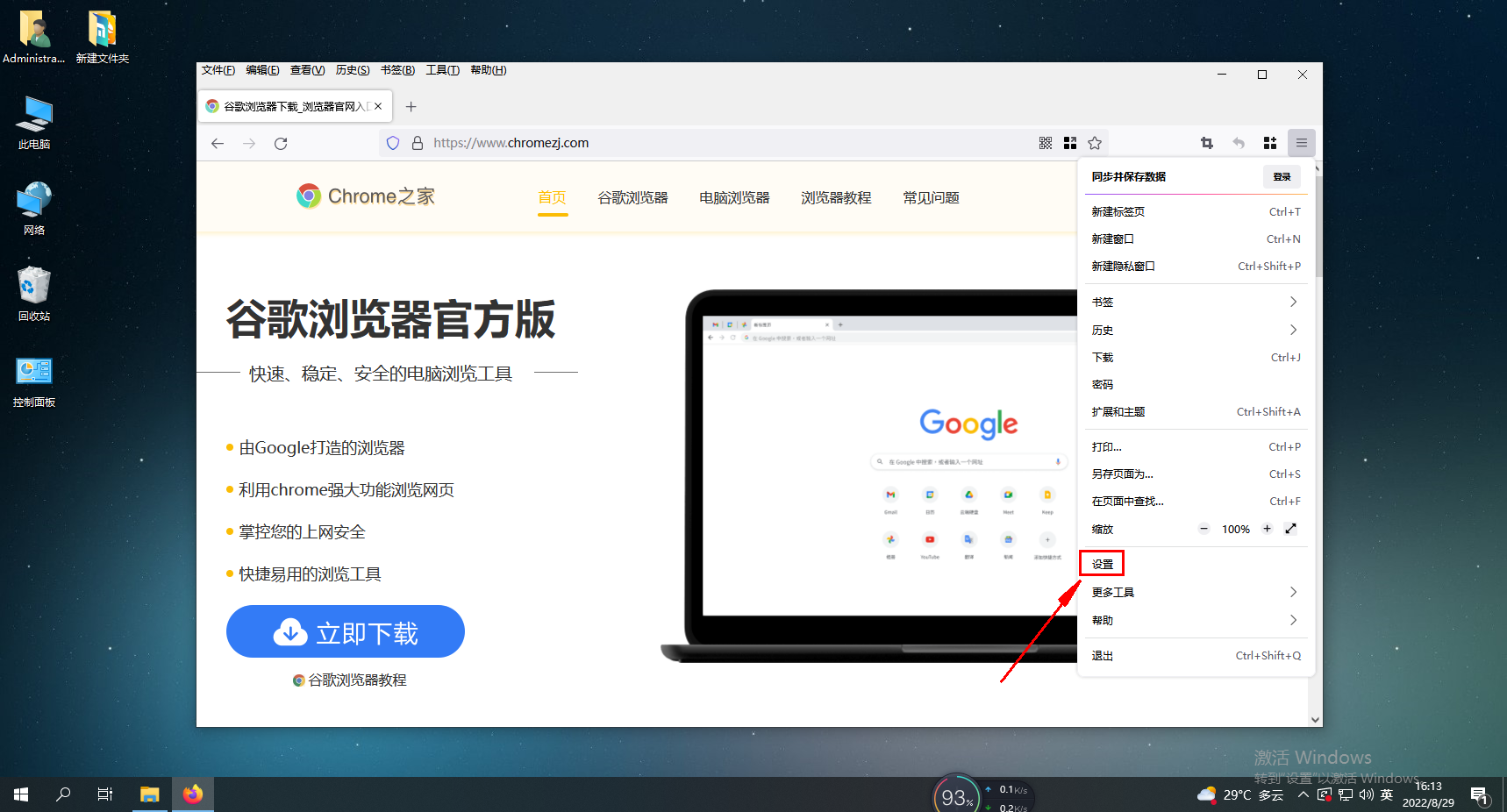
Task: Click the forward navigation arrow
Action: pos(249,143)
